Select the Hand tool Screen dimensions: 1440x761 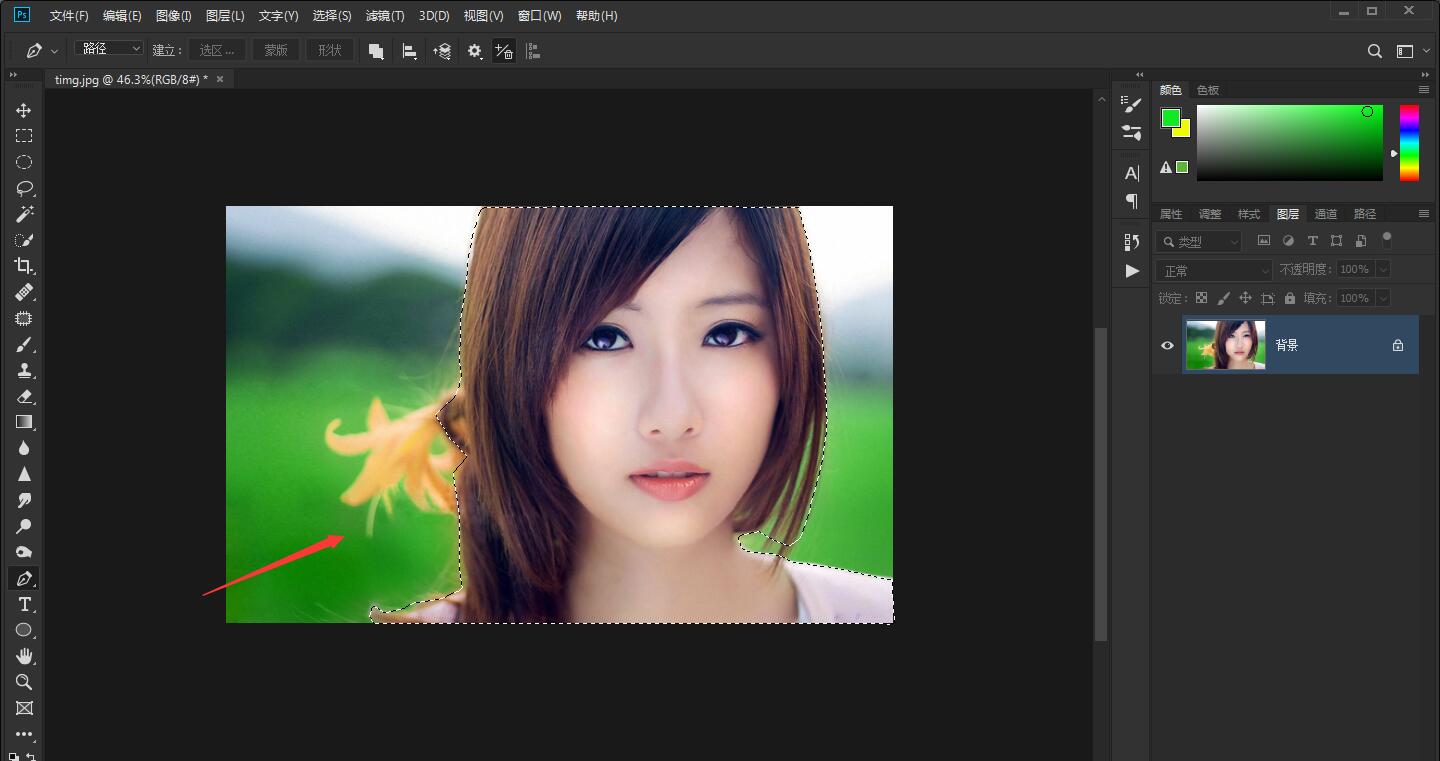tap(24, 656)
